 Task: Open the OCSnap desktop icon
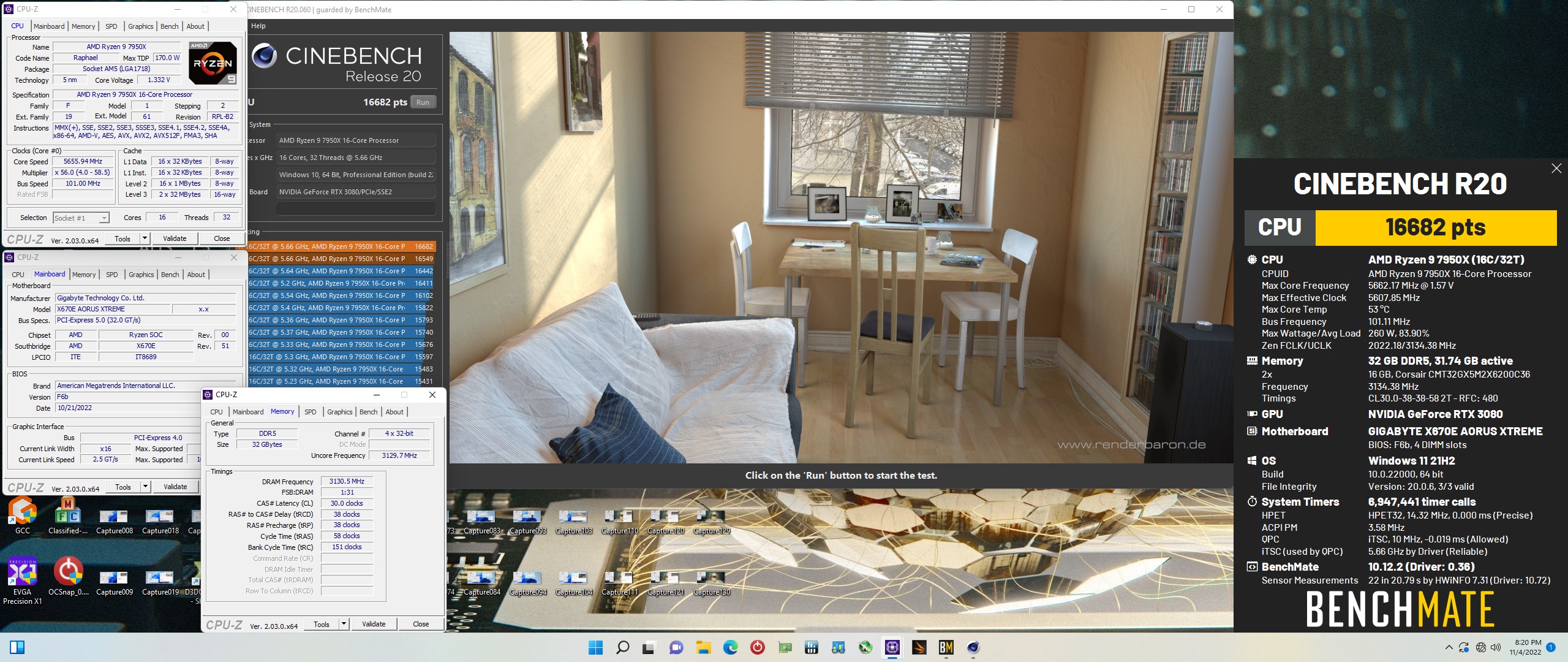(68, 577)
